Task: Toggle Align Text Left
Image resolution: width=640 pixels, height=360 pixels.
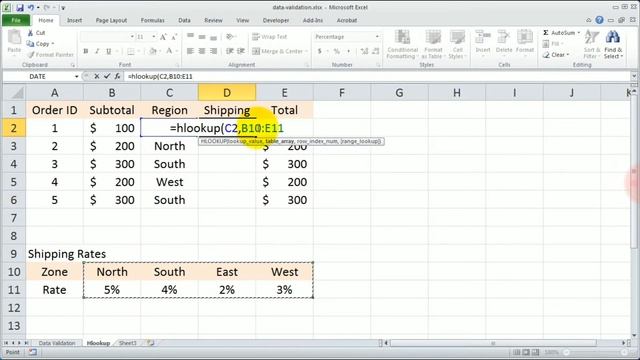Action: click(x=190, y=51)
